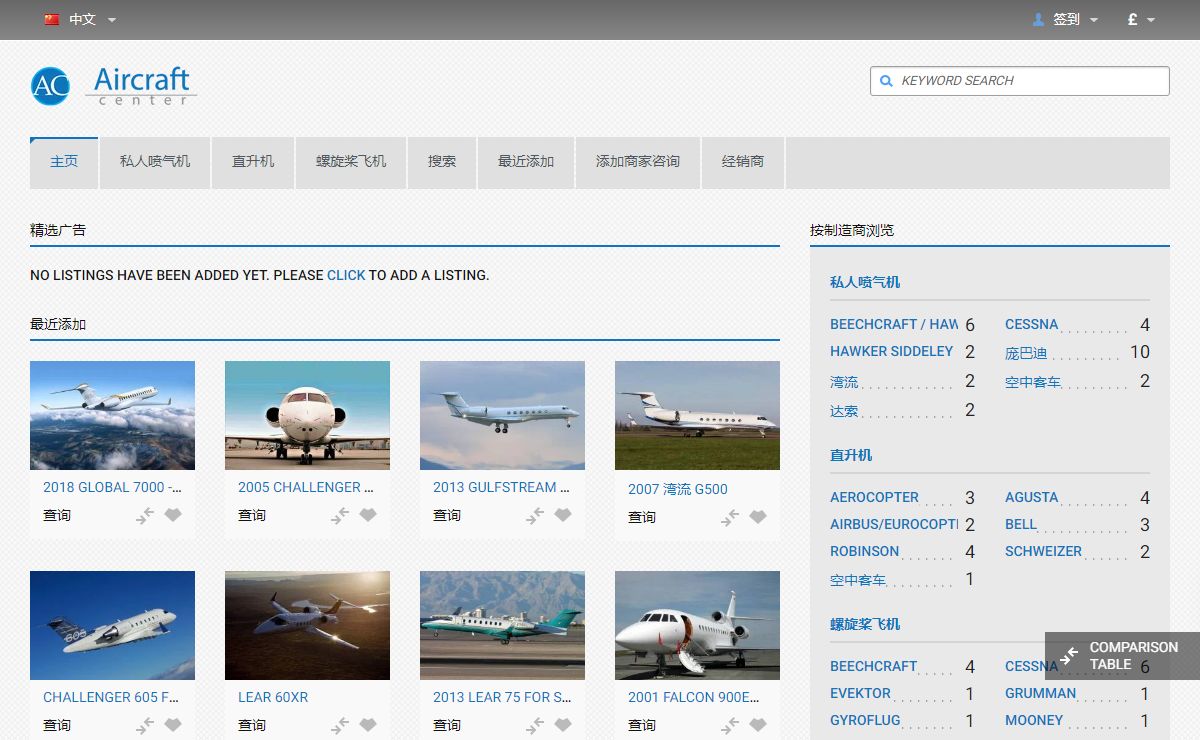The height and width of the screenshot is (740, 1200).
Task: Browse 达索 manufacturer listings
Action: tap(844, 411)
